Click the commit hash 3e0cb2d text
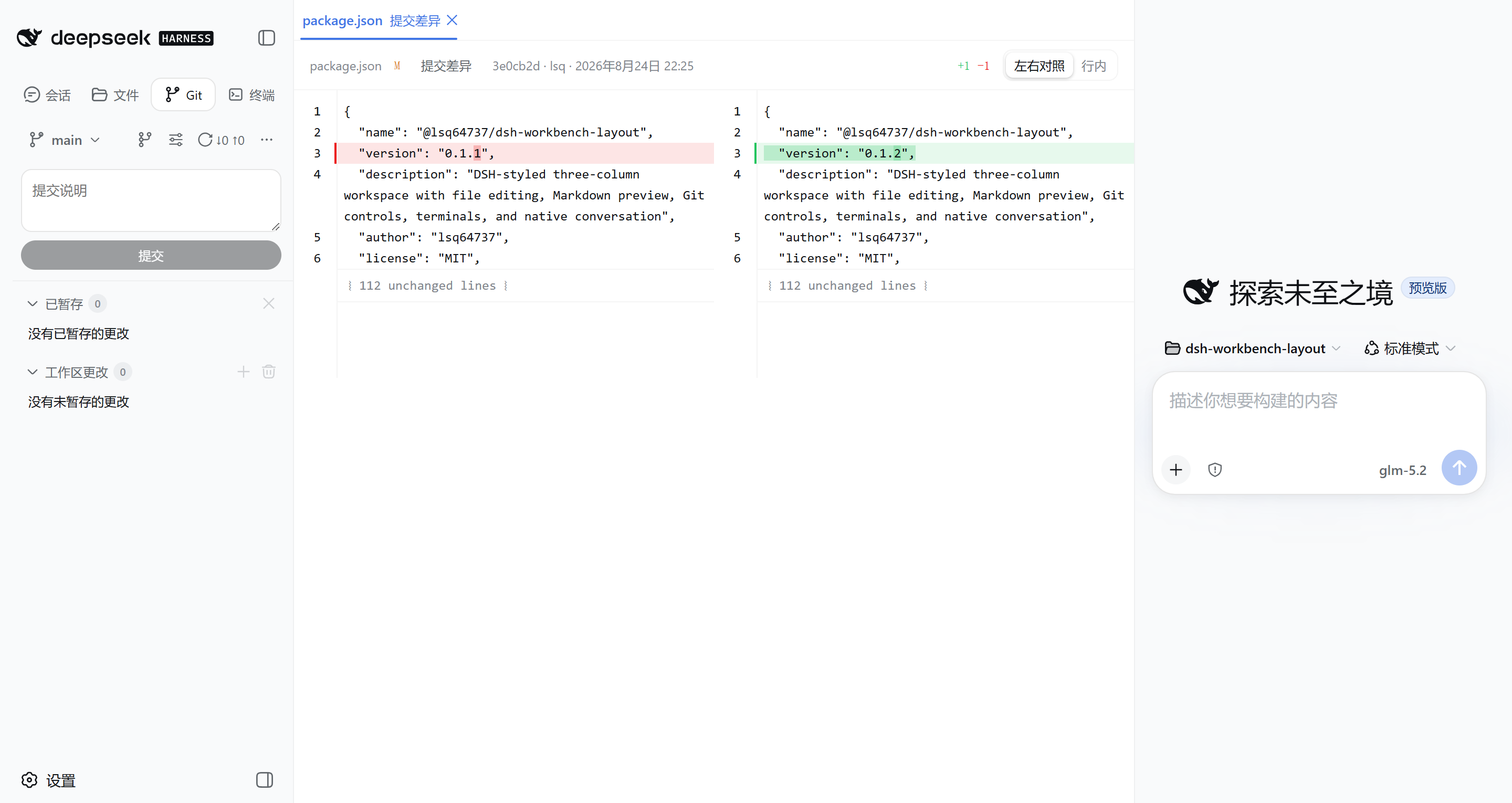1512x803 pixels. click(516, 66)
